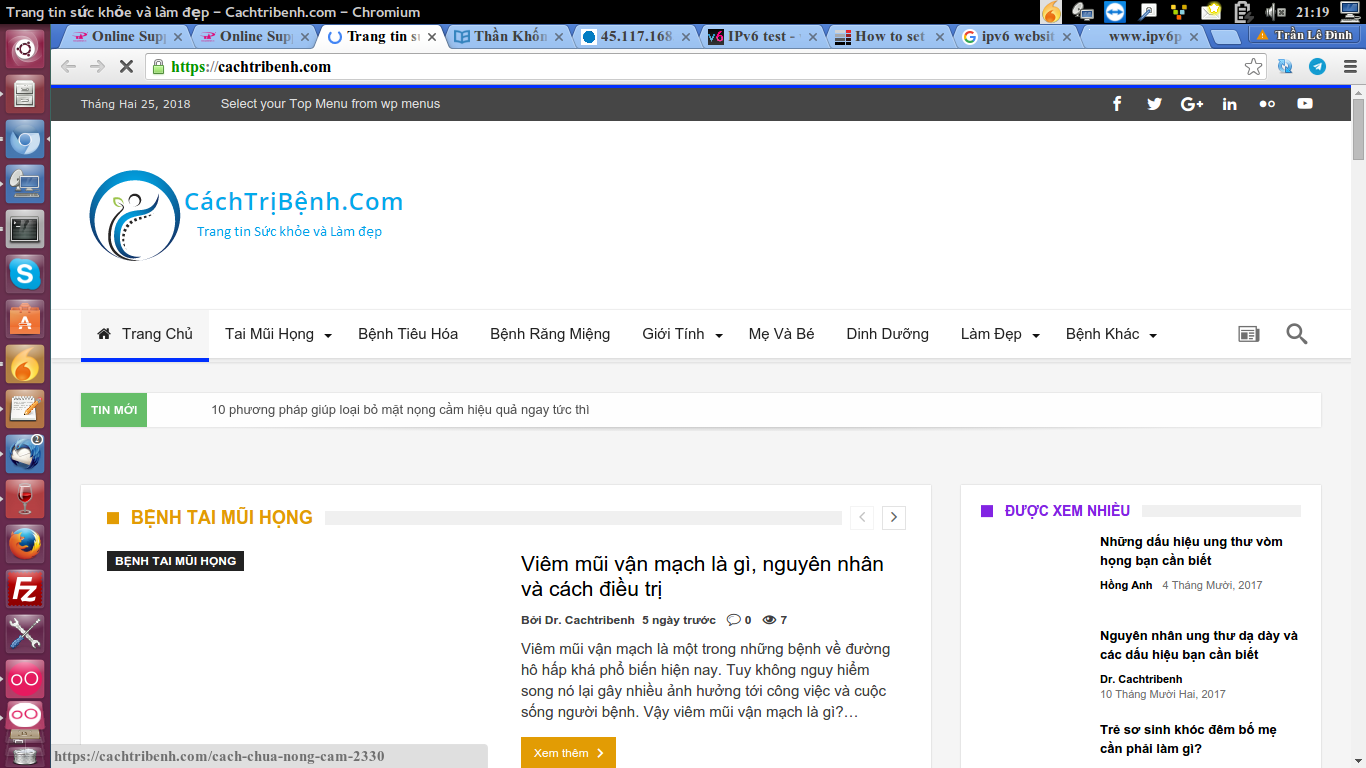This screenshot has height=768, width=1366.
Task: Go to the Bệnh Răng Miệng section
Action: [x=550, y=334]
